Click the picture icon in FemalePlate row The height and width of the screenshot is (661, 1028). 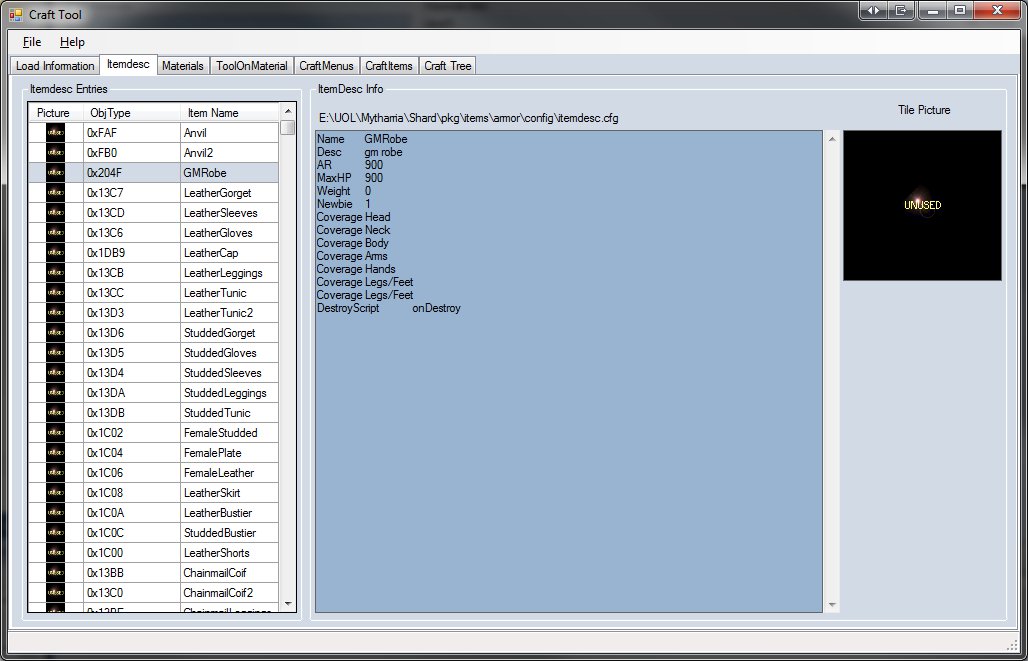[55, 453]
